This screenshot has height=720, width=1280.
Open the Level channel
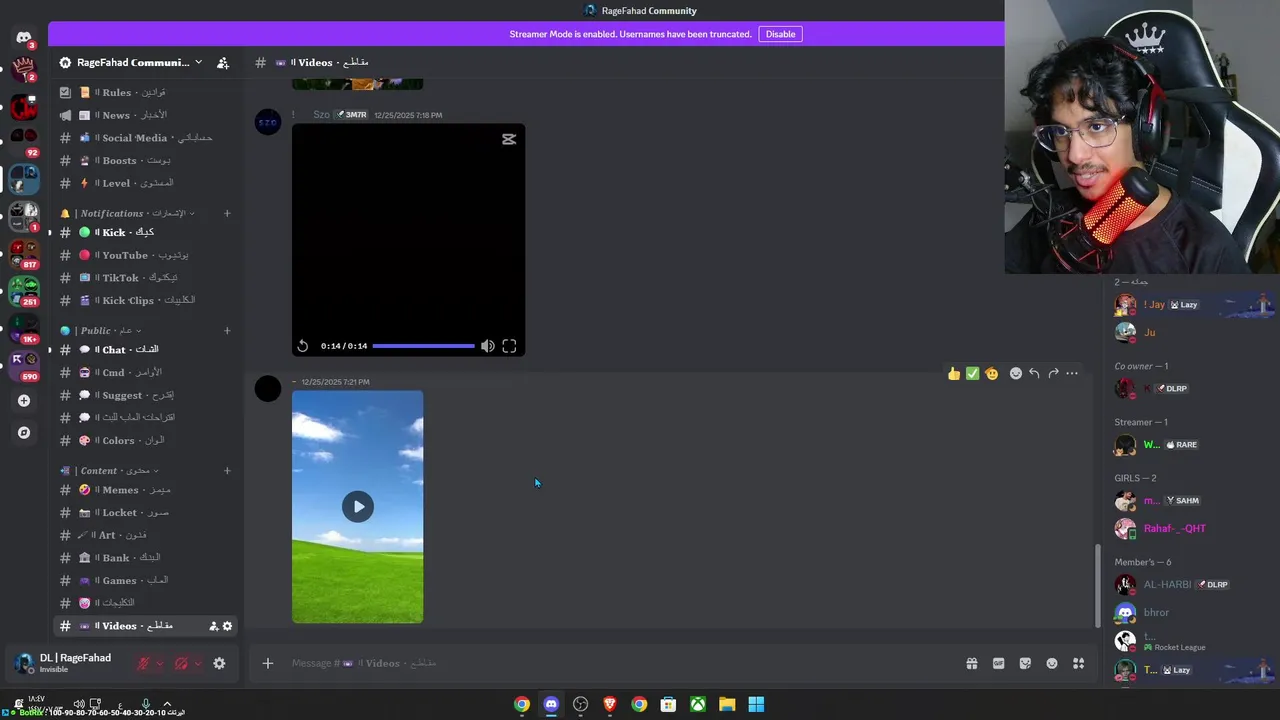145,183
